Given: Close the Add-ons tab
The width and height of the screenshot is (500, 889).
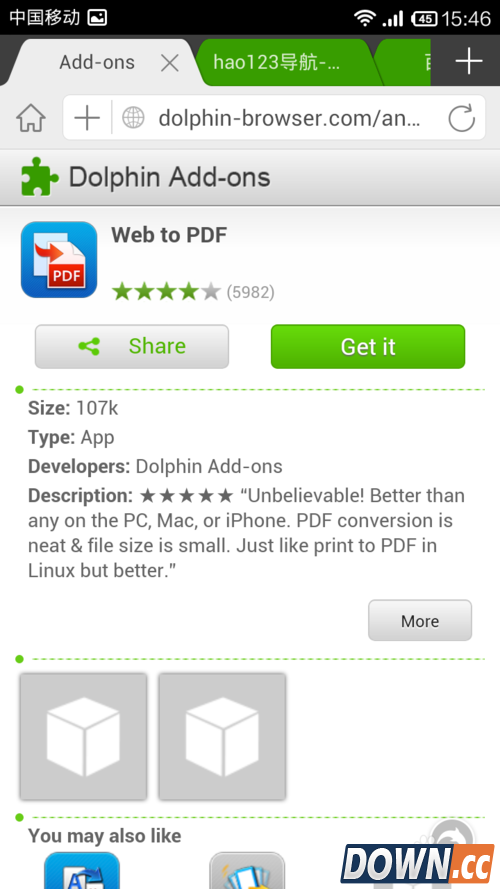Looking at the screenshot, I should 170,63.
